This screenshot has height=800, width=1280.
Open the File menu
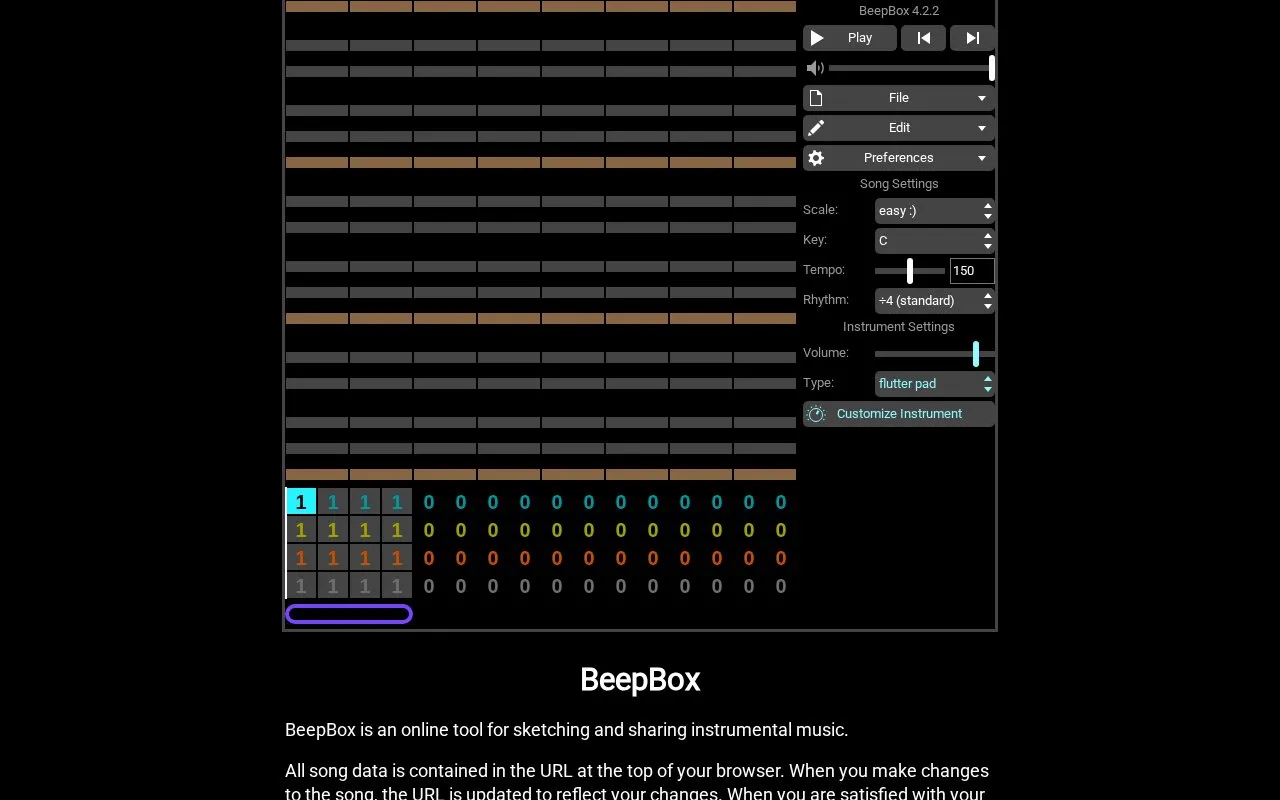pos(899,98)
